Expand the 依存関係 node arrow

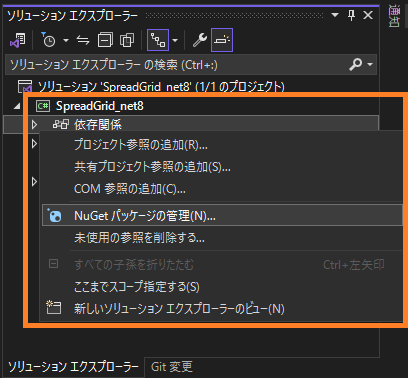coord(34,125)
